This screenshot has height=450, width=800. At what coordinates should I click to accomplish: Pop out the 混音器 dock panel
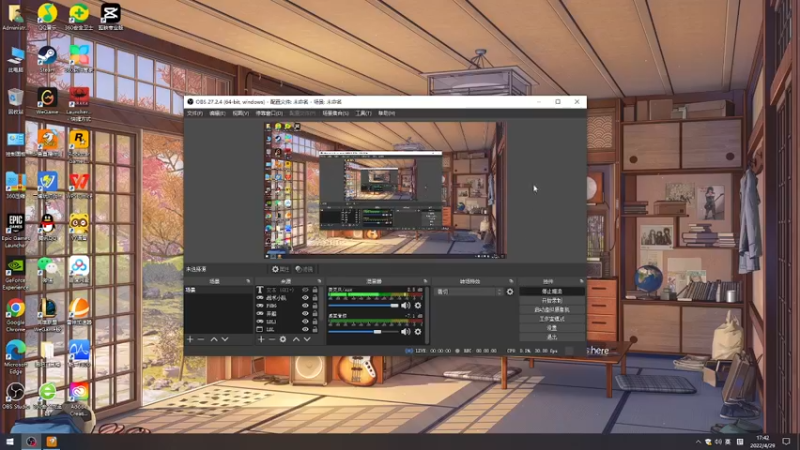pyautogui.click(x=425, y=281)
